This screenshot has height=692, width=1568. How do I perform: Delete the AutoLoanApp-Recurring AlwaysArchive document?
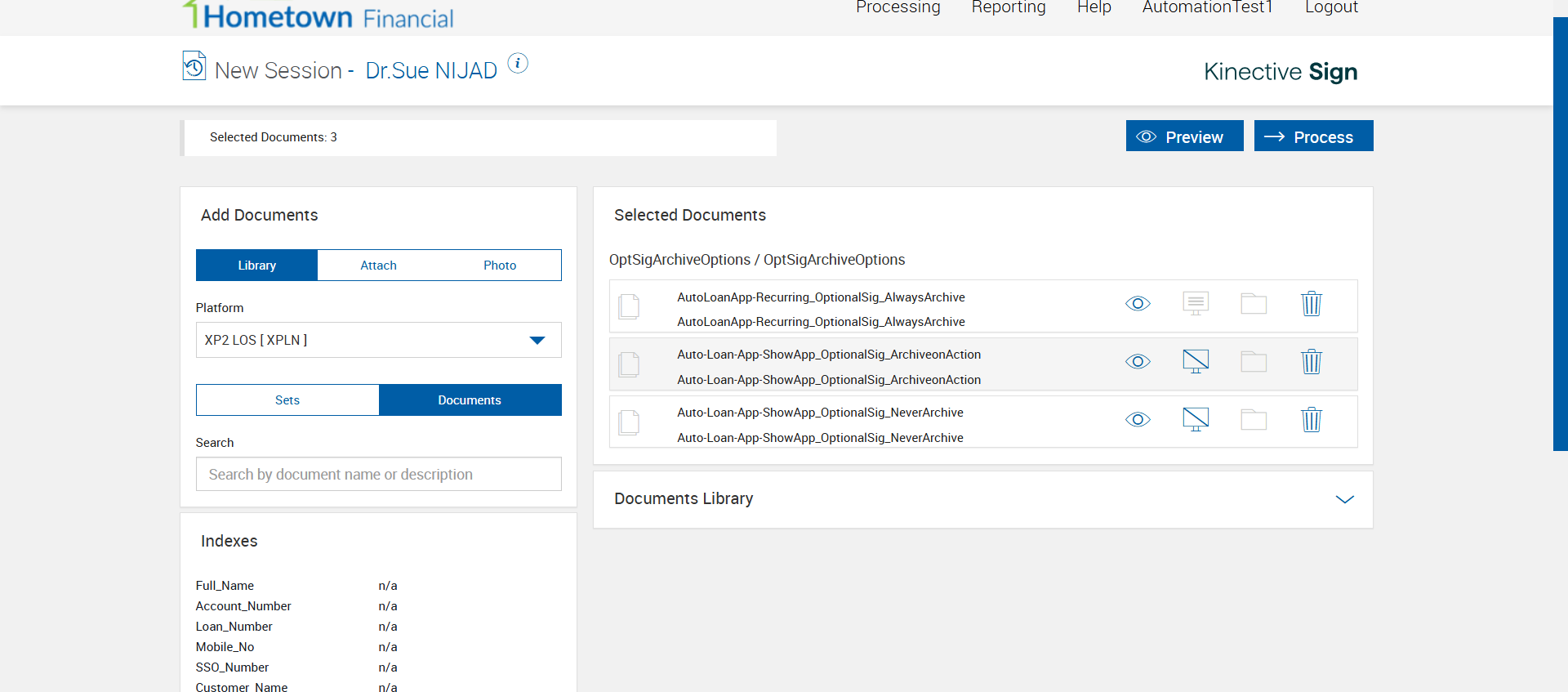[x=1311, y=304]
